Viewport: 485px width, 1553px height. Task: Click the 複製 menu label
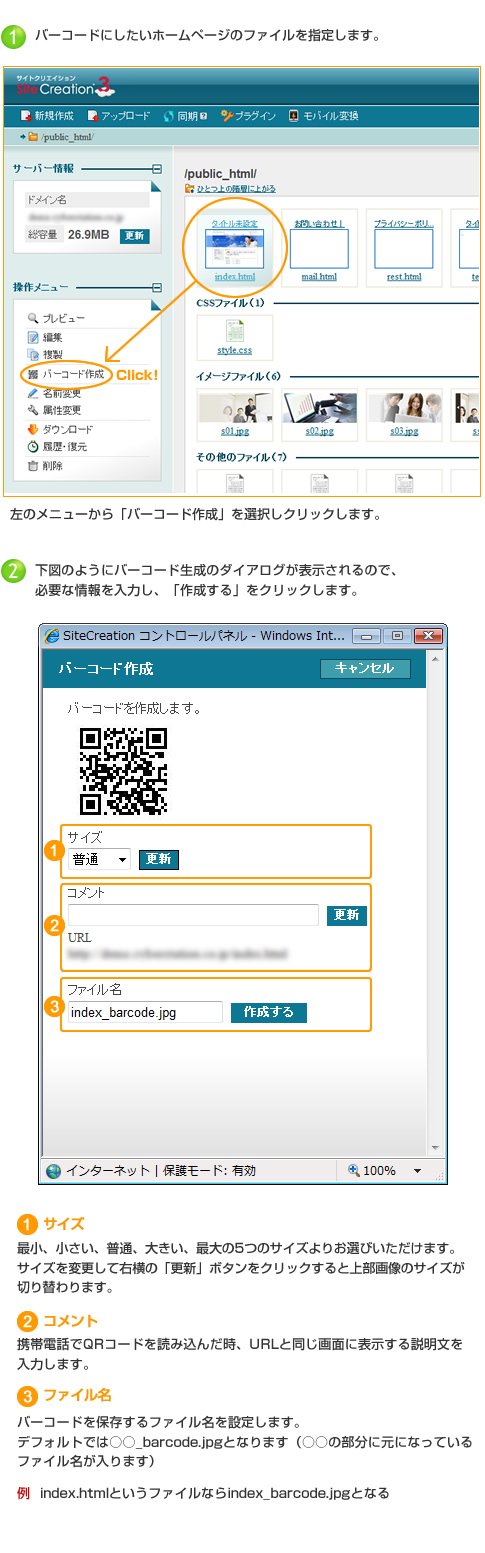pyautogui.click(x=52, y=355)
